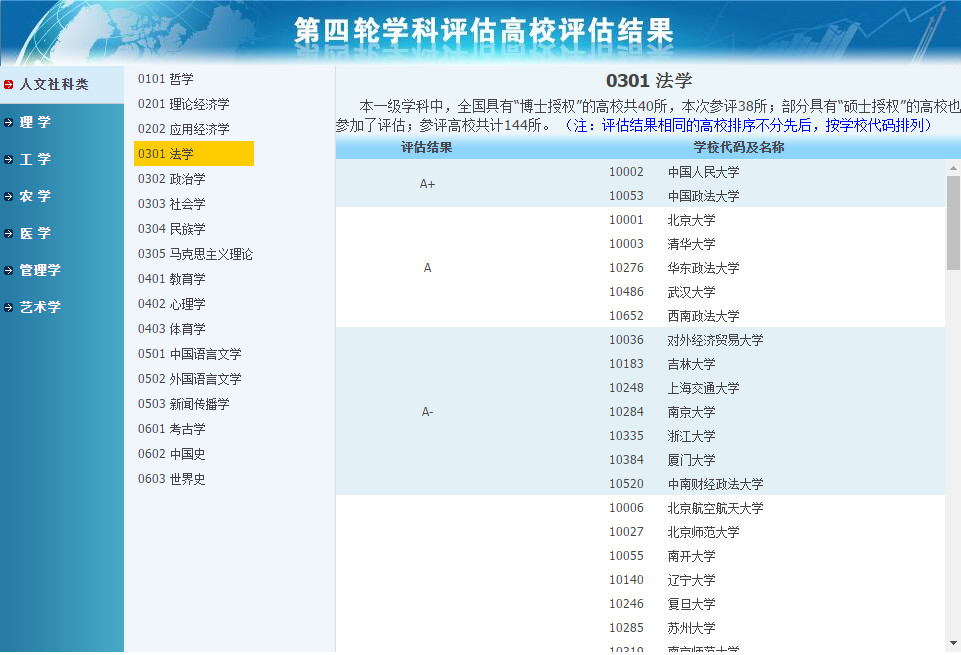The height and width of the screenshot is (655, 961).
Task: Switch to the 0401 教育学 discipline
Action: (x=170, y=278)
